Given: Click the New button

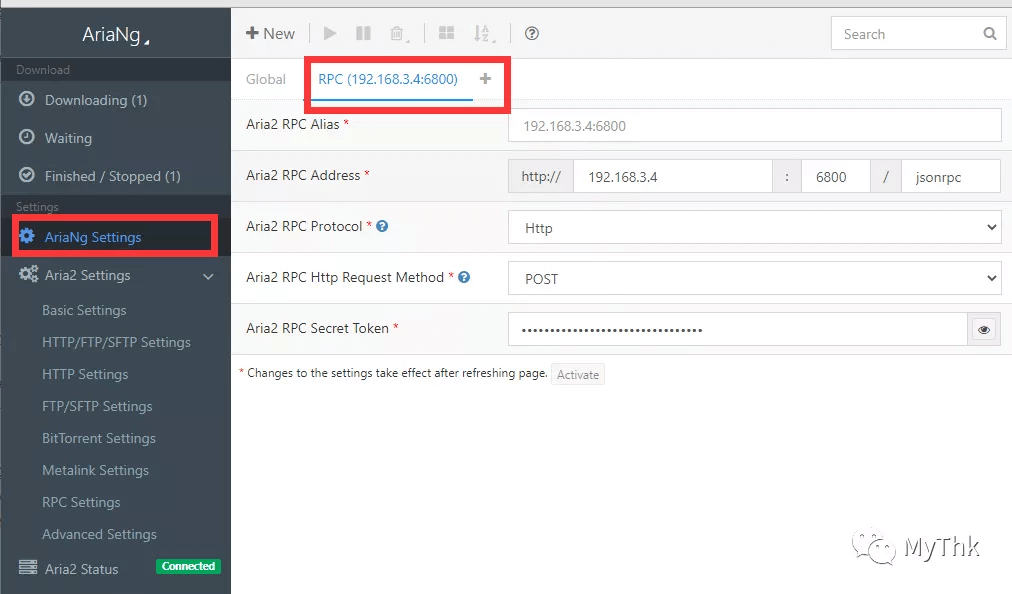Looking at the screenshot, I should click(x=270, y=33).
